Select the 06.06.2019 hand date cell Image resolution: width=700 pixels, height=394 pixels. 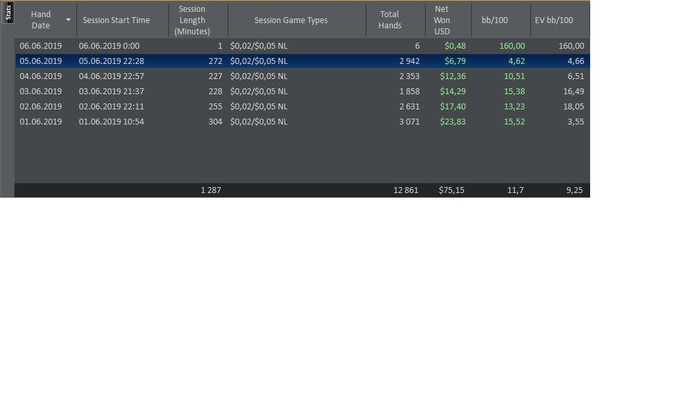coord(41,46)
